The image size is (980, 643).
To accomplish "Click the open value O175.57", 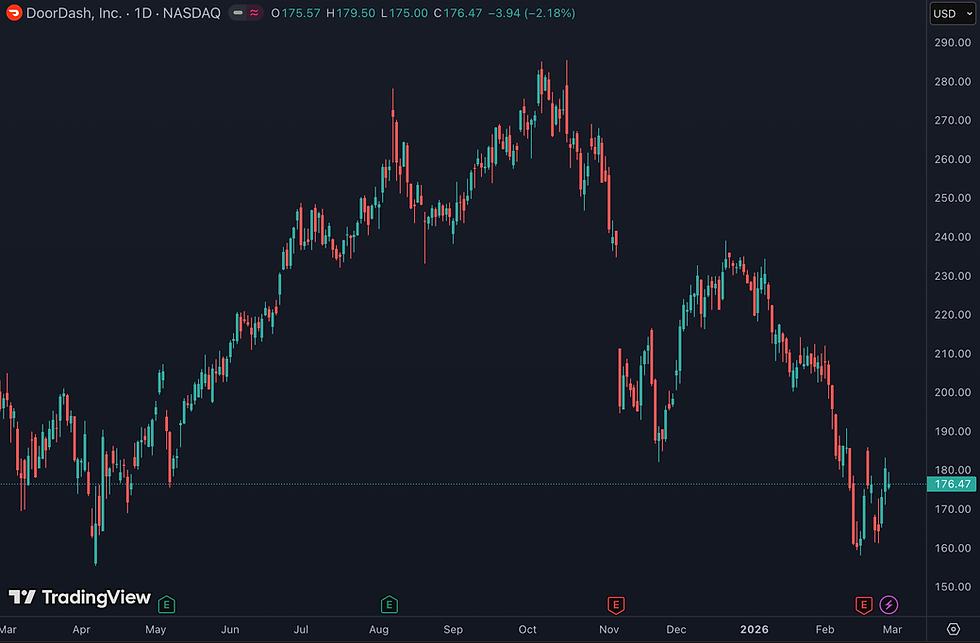I will [296, 13].
